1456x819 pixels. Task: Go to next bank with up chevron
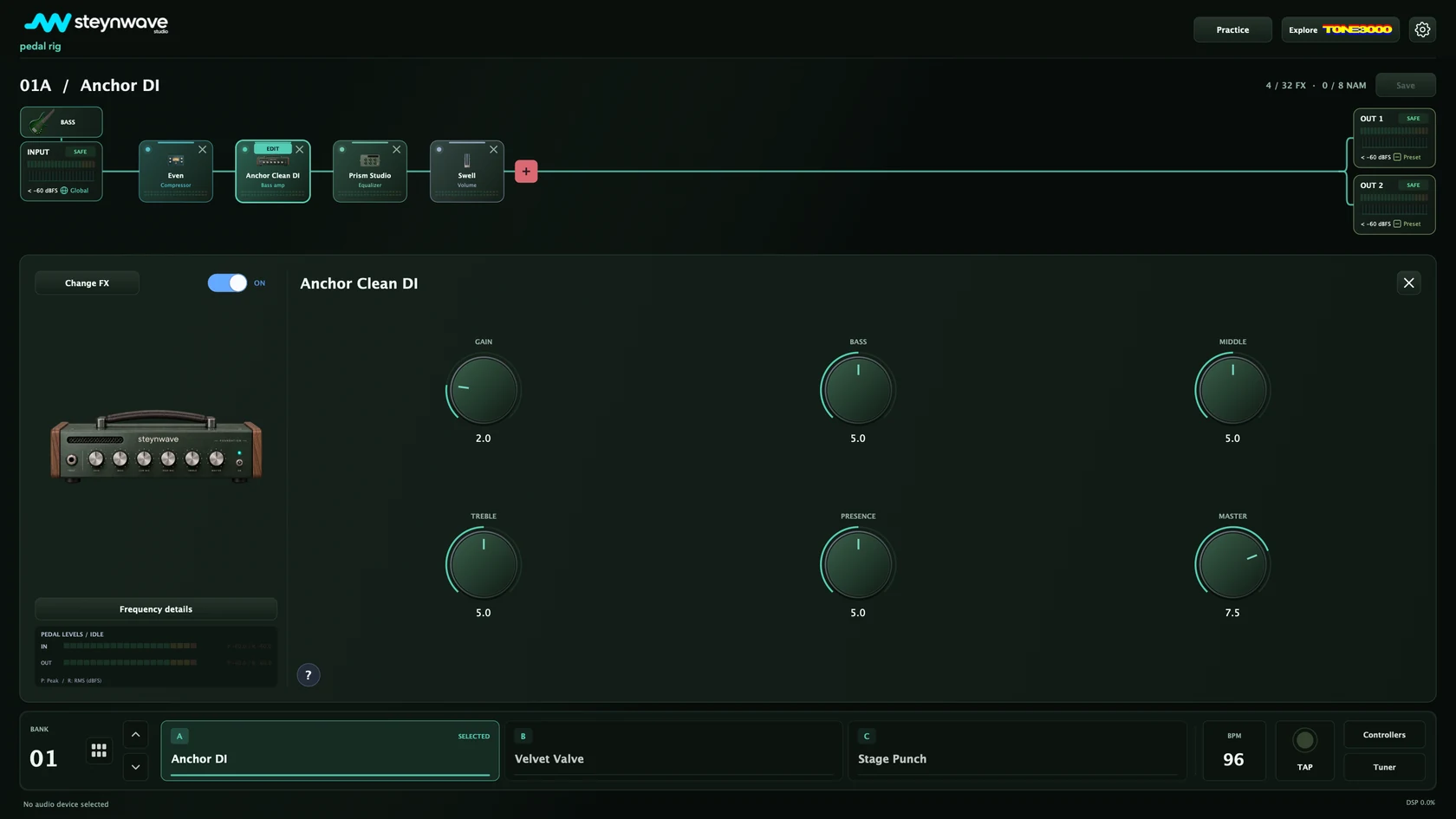click(135, 735)
